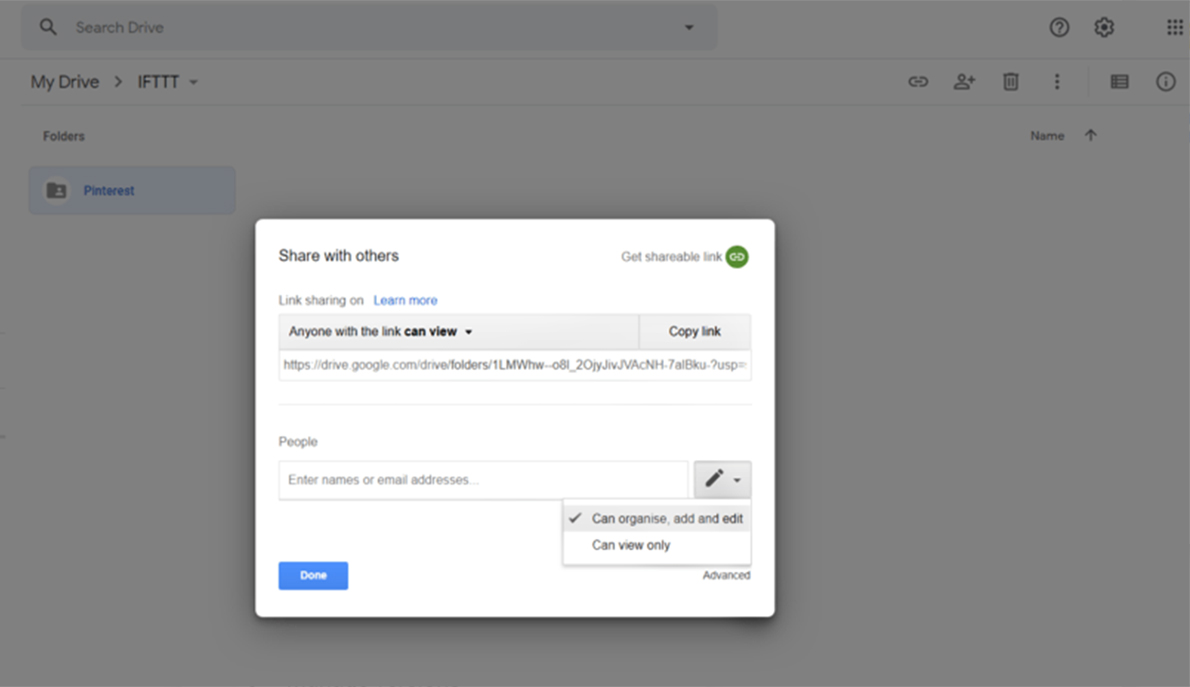Click the Advanced link

coord(726,575)
